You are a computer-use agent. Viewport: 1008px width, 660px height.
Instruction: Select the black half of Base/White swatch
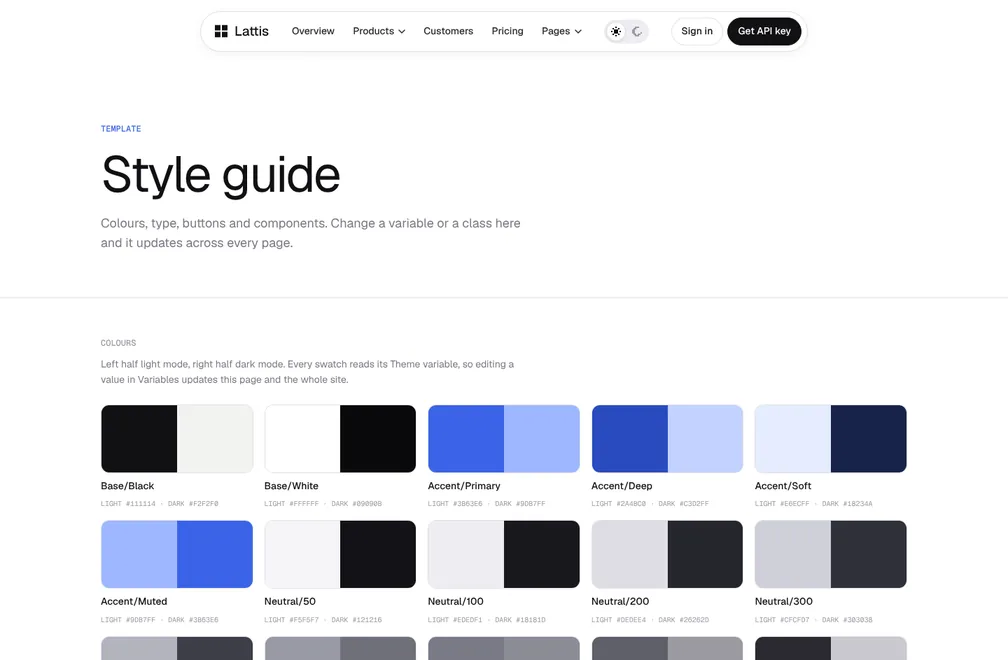[x=378, y=439]
